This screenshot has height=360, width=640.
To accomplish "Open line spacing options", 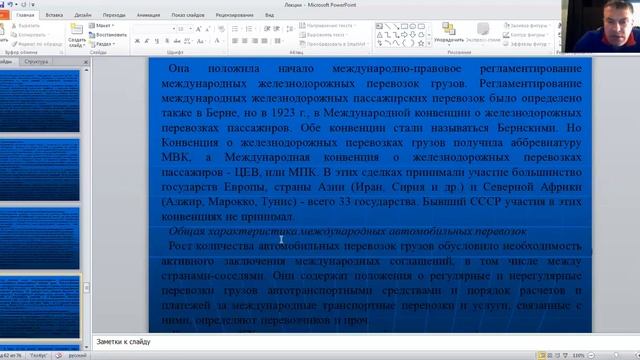I will [290, 29].
